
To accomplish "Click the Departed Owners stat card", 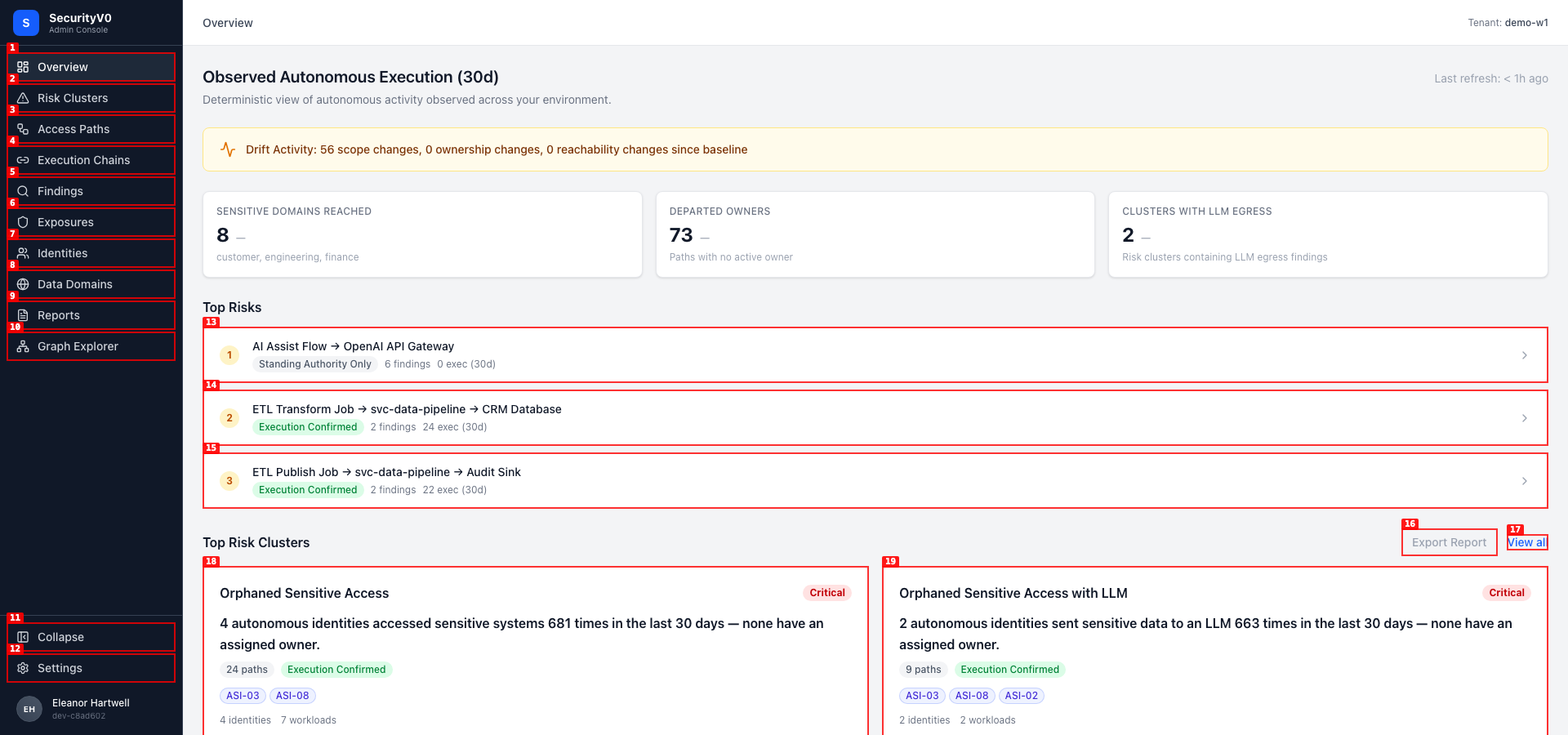I will click(x=875, y=234).
